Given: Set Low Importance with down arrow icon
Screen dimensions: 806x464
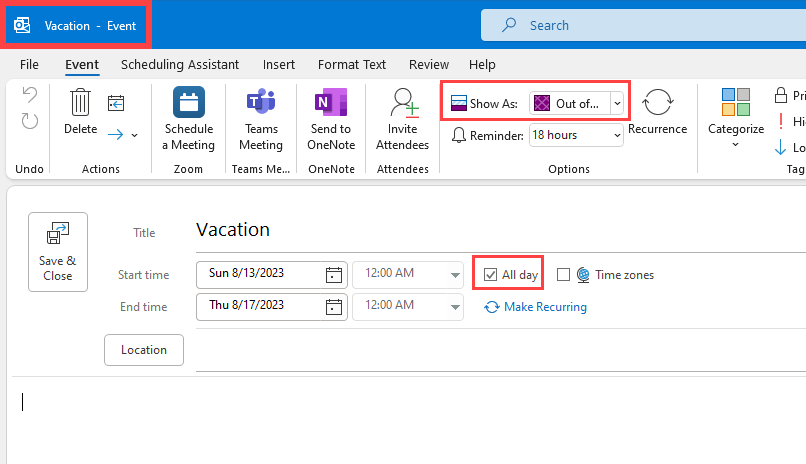Looking at the screenshot, I should tap(780, 147).
